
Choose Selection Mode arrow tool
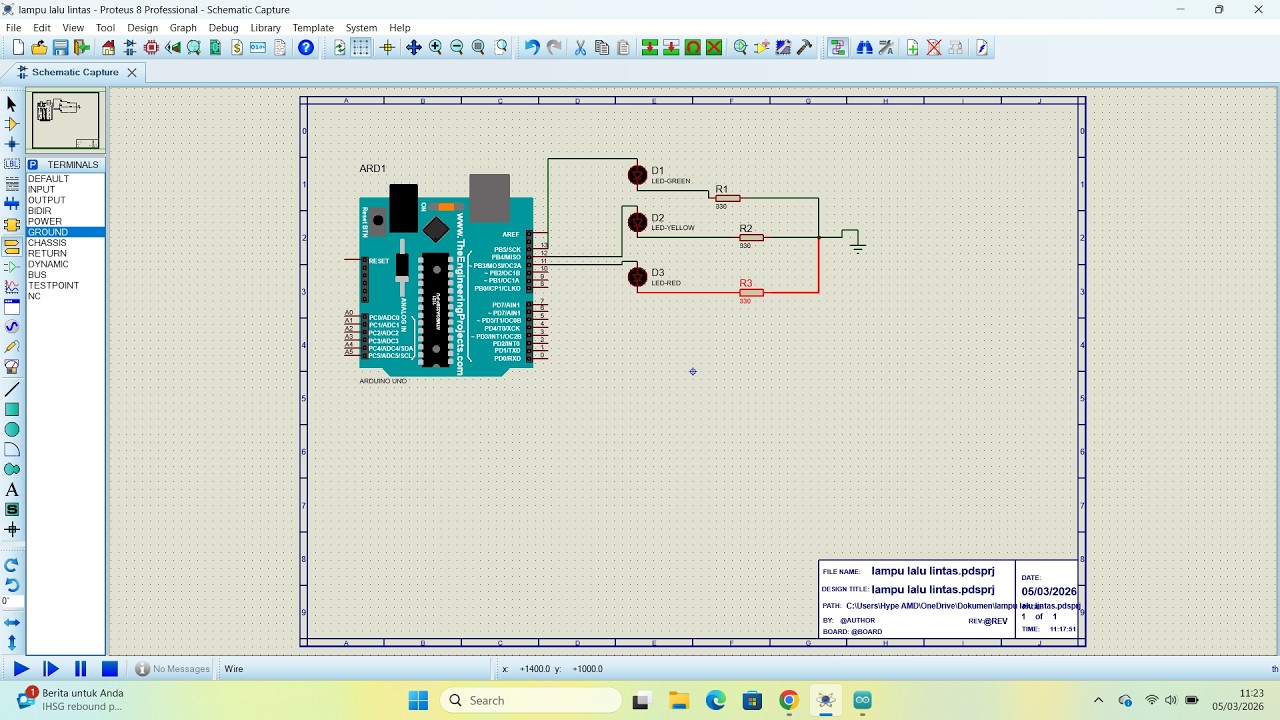pos(12,104)
